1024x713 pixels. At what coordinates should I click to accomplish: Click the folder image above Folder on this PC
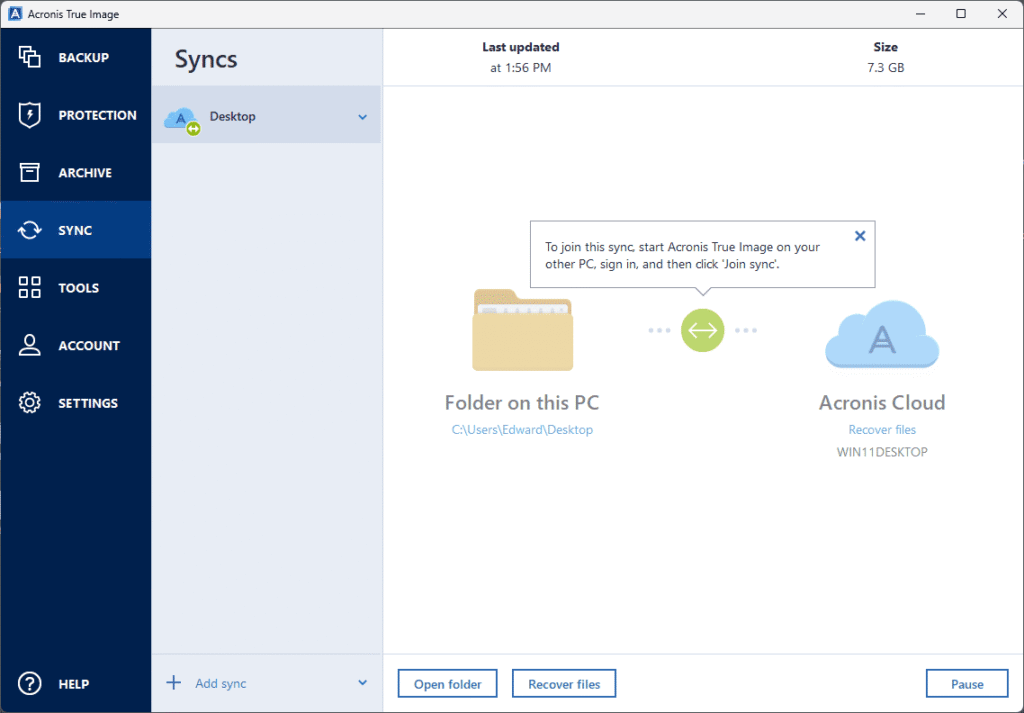point(522,330)
